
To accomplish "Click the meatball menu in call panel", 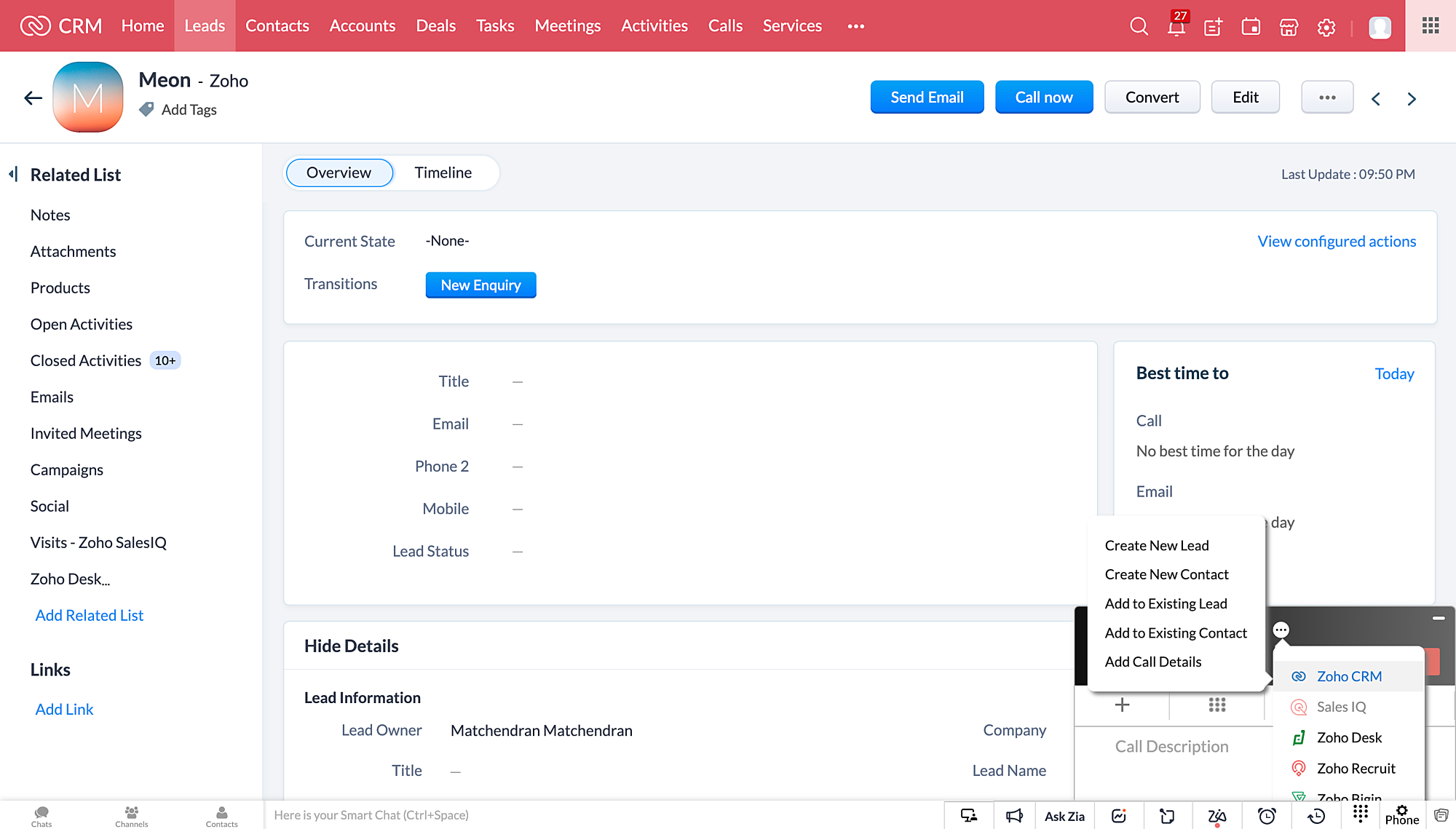I will click(x=1281, y=630).
